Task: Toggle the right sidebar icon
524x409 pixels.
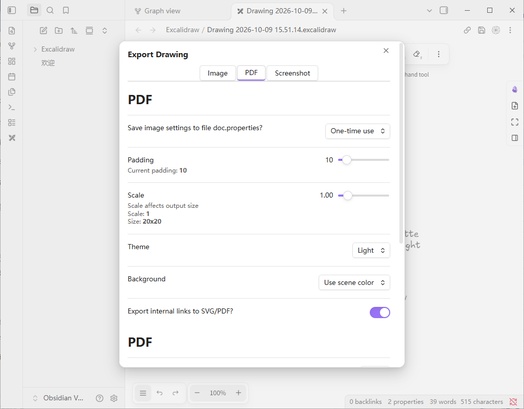Action: click(x=444, y=10)
